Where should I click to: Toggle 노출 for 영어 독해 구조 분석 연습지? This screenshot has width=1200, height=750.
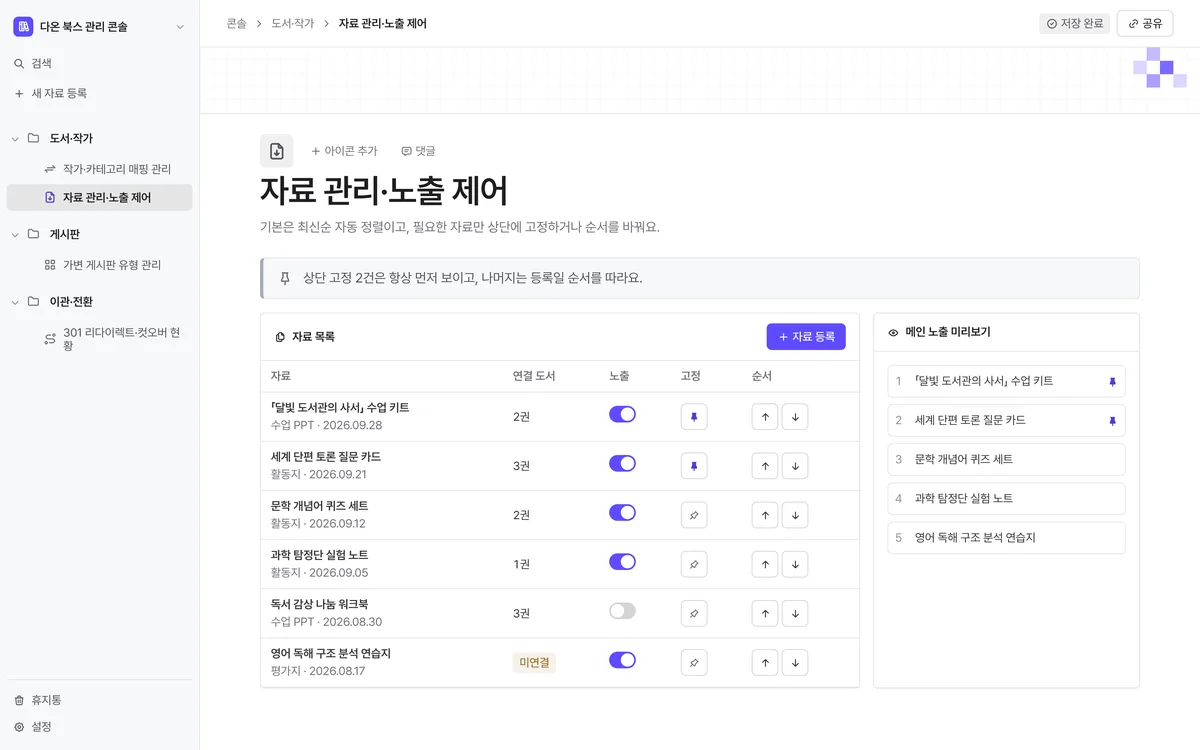622,659
